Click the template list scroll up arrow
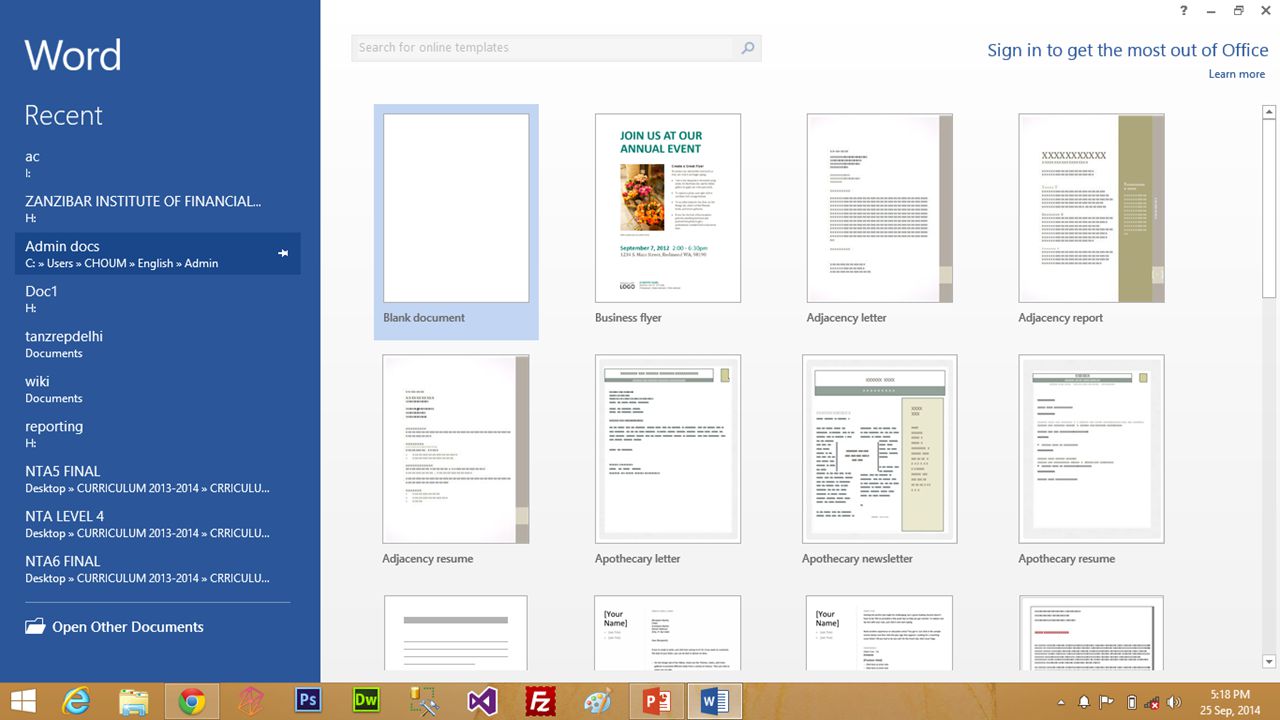Image resolution: width=1280 pixels, height=720 pixels. (x=1269, y=112)
